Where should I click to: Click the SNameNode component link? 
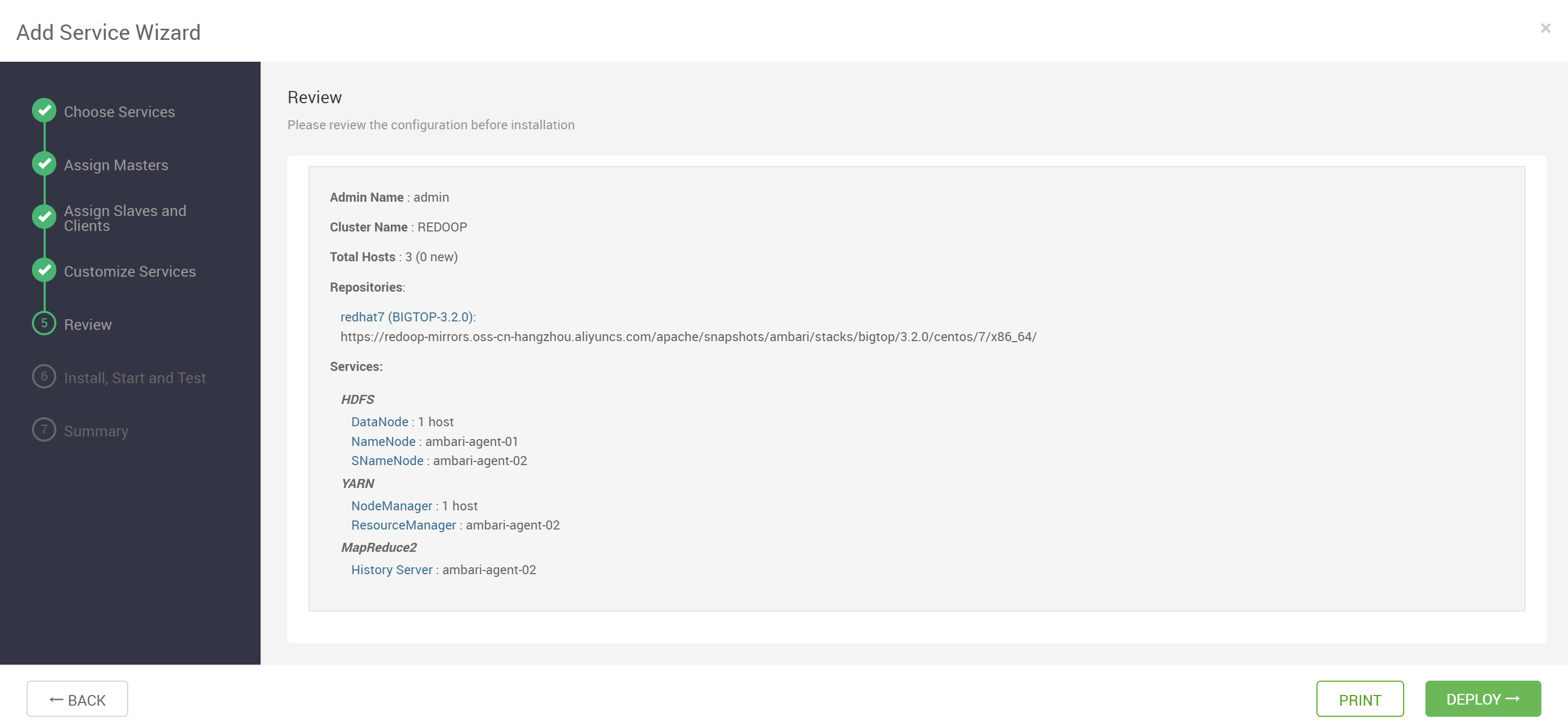tap(387, 460)
